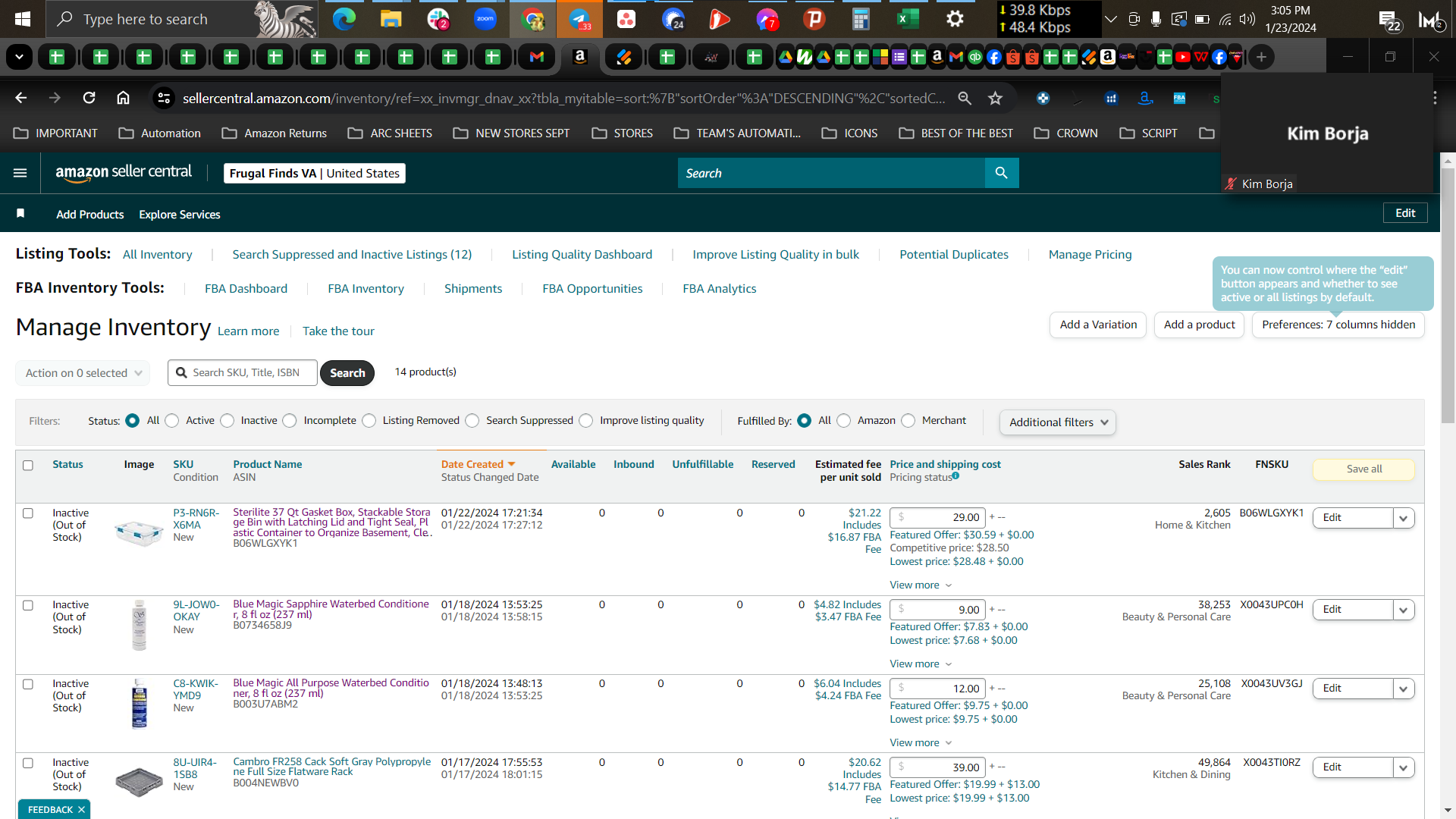Switch to Amazon browser tab
Screen dimensions: 1456x819
pyautogui.click(x=580, y=57)
